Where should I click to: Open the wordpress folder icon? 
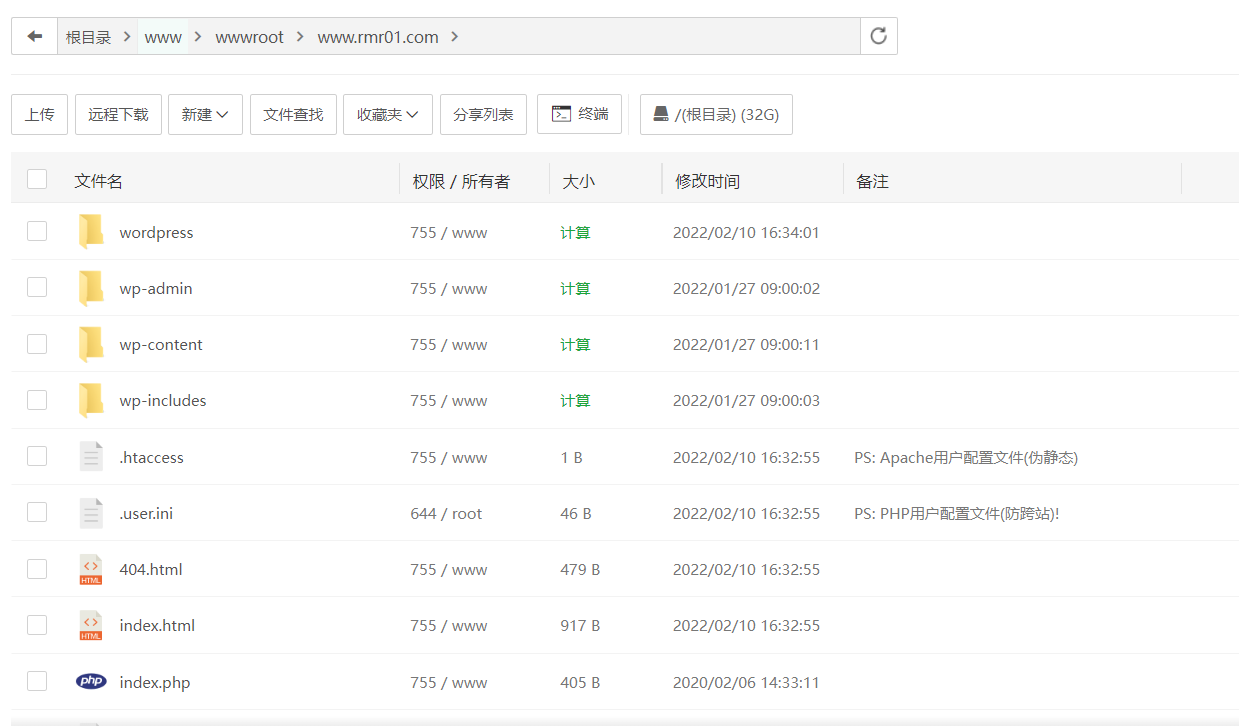91,232
